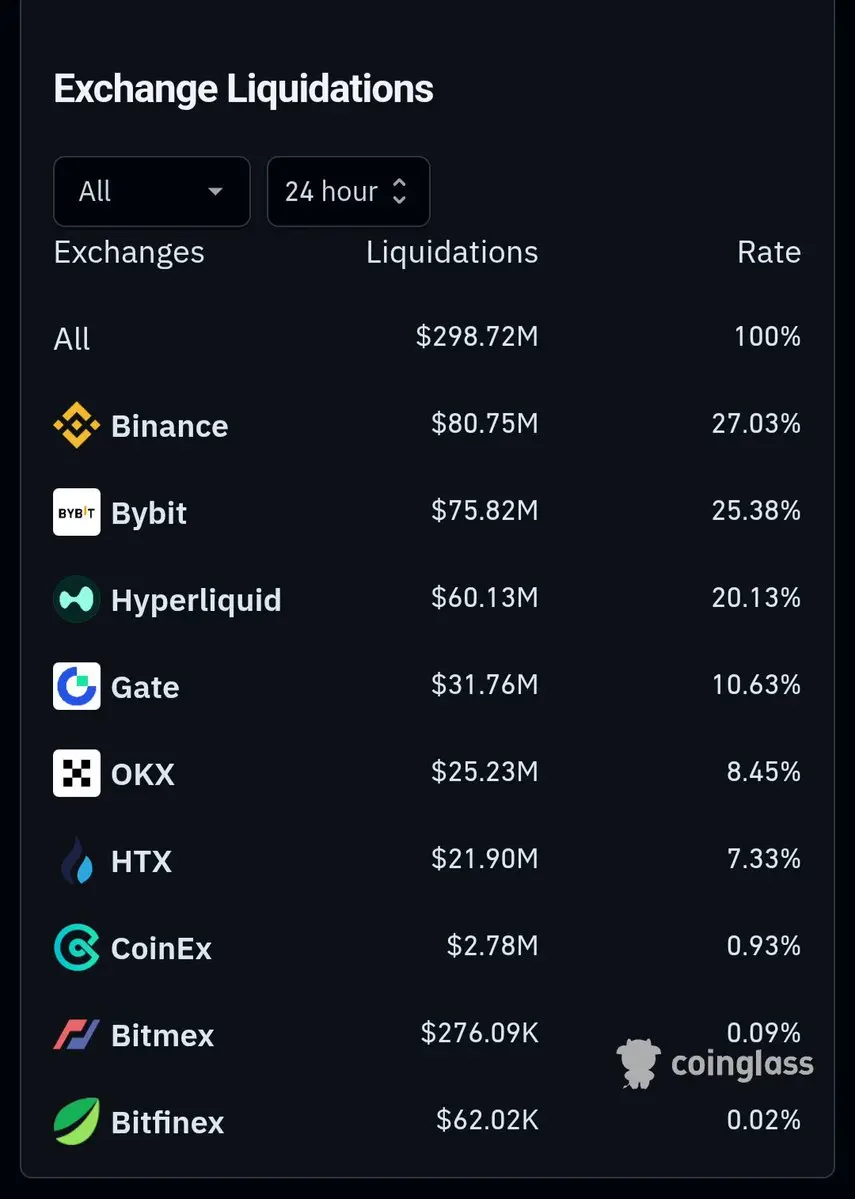Sort by the Rate column header
Screen dimensions: 855x1199
pyautogui.click(x=768, y=252)
